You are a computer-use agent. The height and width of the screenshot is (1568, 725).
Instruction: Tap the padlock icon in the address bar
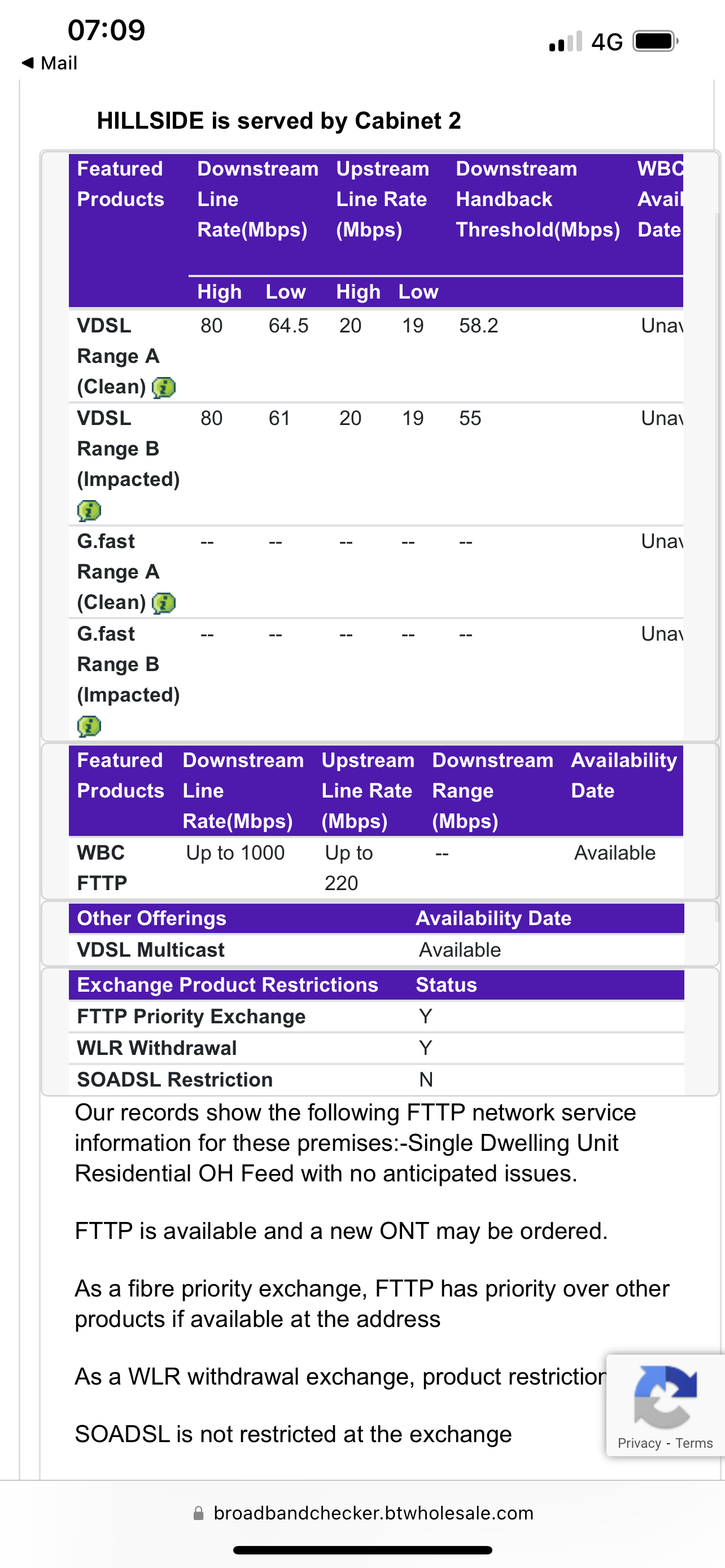(198, 1513)
